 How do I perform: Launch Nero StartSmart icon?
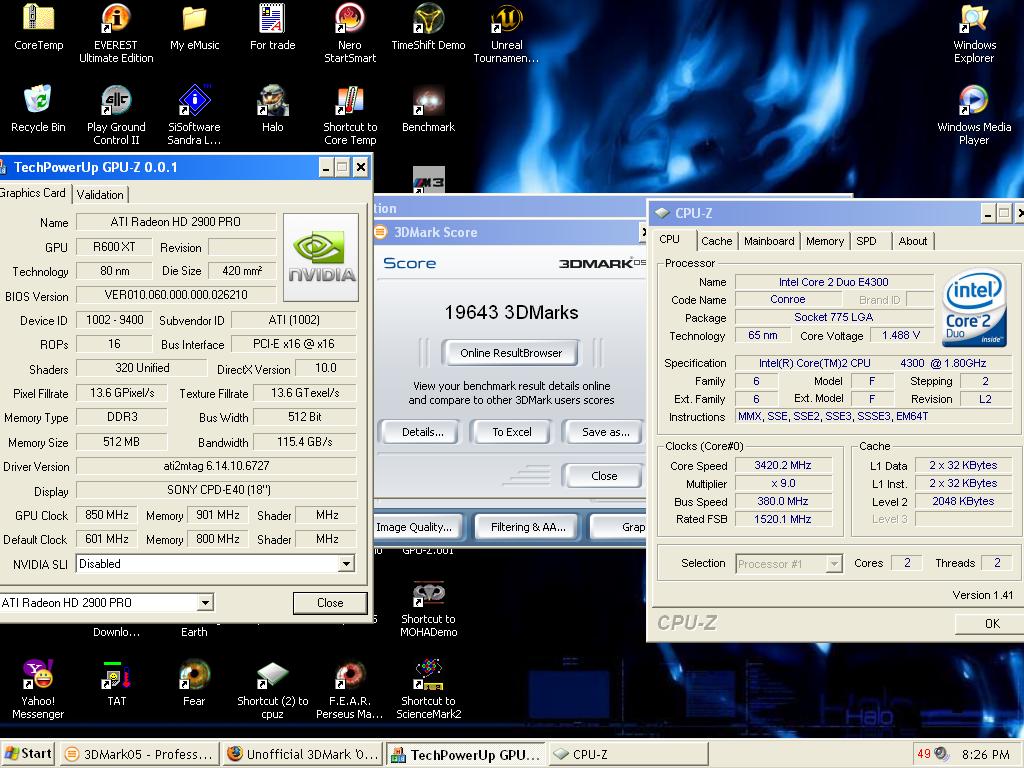point(350,31)
